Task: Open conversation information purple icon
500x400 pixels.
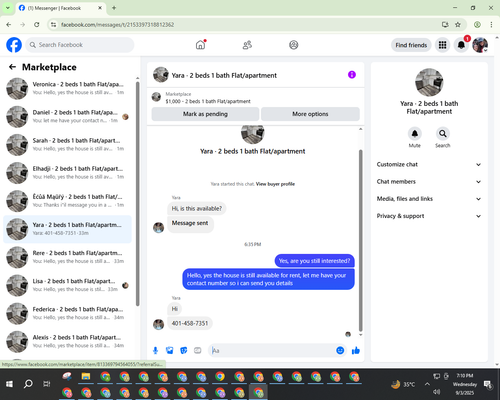Action: (x=352, y=75)
